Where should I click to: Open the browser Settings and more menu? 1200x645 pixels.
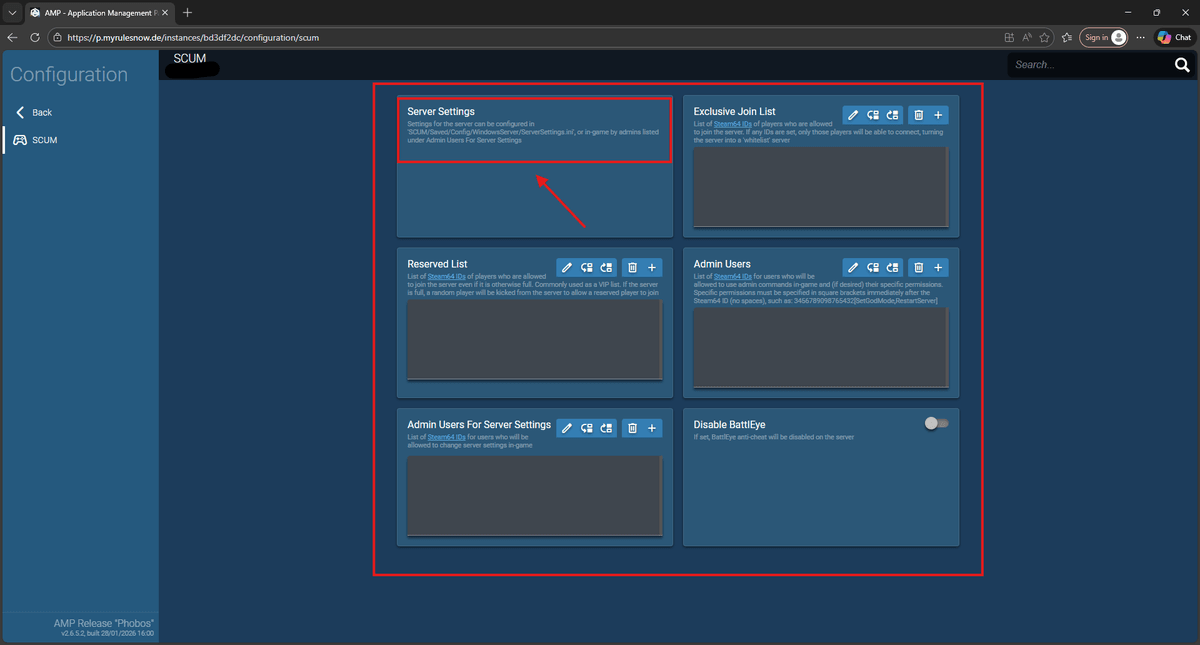tap(1139, 37)
